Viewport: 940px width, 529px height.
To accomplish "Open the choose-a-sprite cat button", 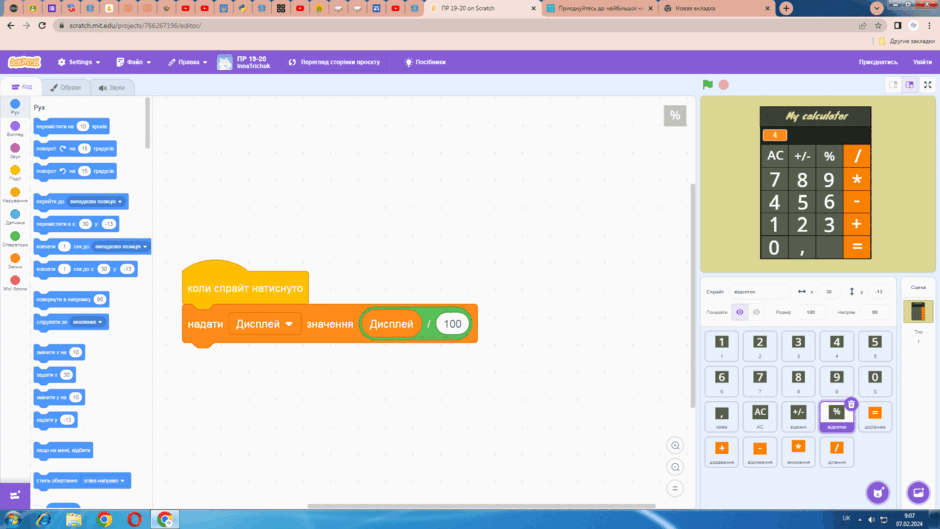I will (878, 492).
